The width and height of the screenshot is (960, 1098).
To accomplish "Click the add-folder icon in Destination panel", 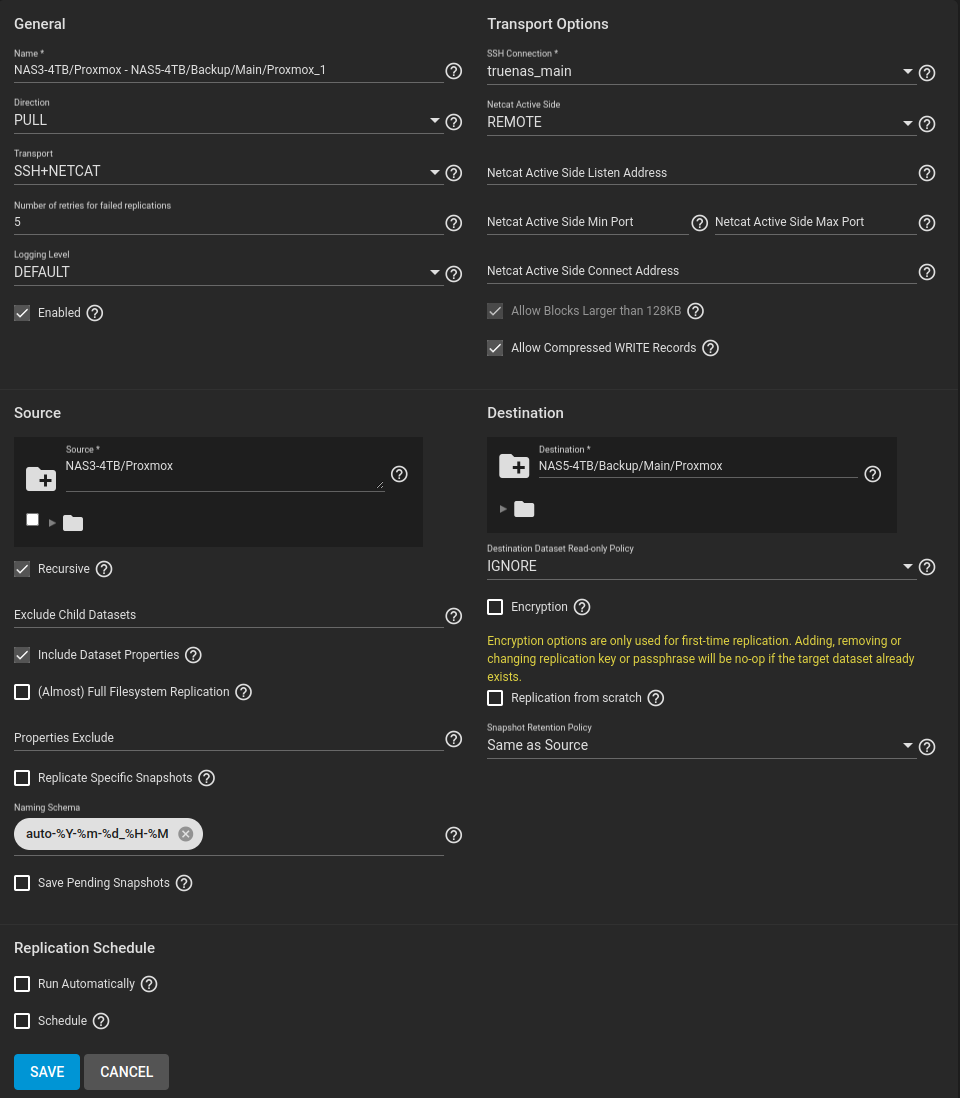I will (514, 466).
